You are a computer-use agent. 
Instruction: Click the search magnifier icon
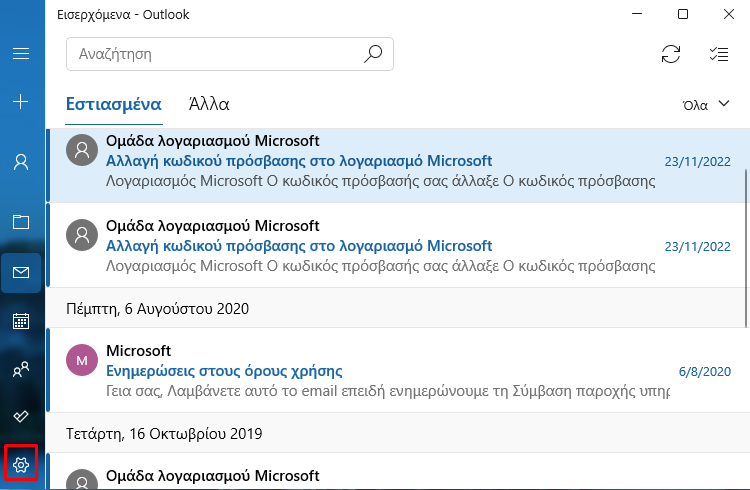tap(373, 54)
